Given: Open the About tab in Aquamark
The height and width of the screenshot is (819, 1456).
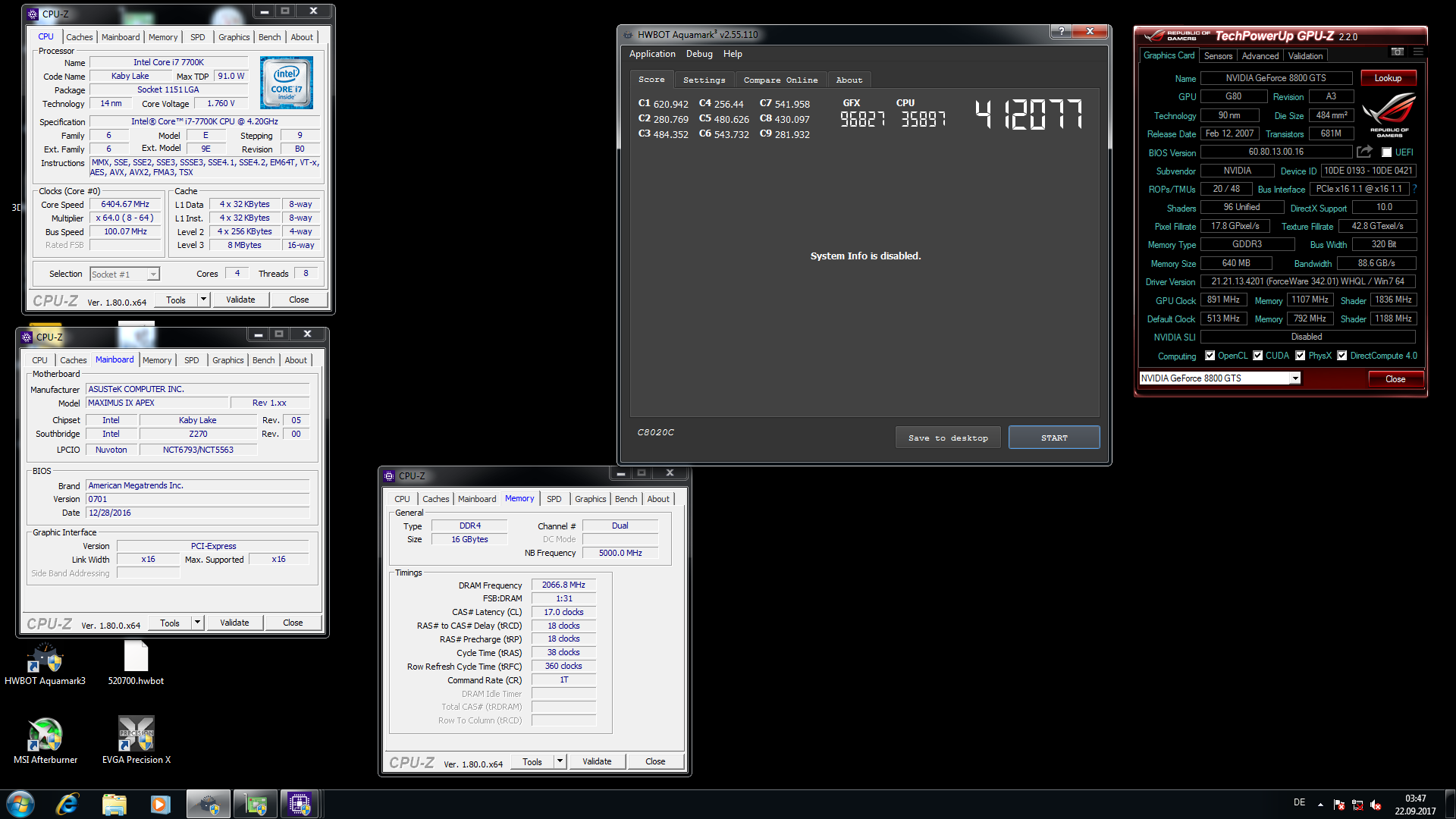Looking at the screenshot, I should 849,80.
